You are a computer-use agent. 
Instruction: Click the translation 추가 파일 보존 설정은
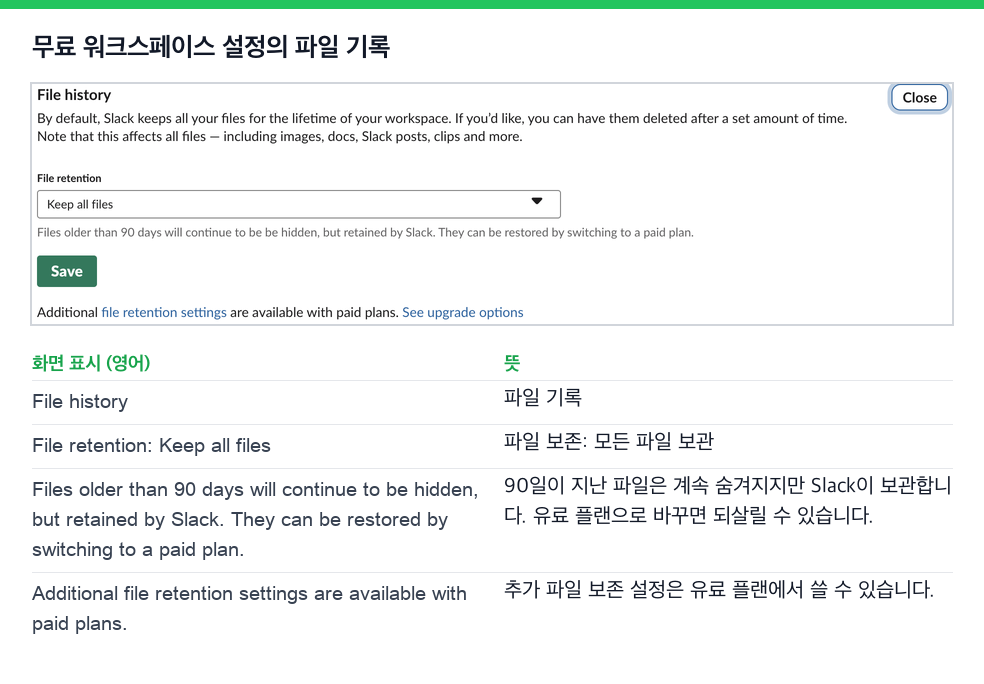point(719,589)
